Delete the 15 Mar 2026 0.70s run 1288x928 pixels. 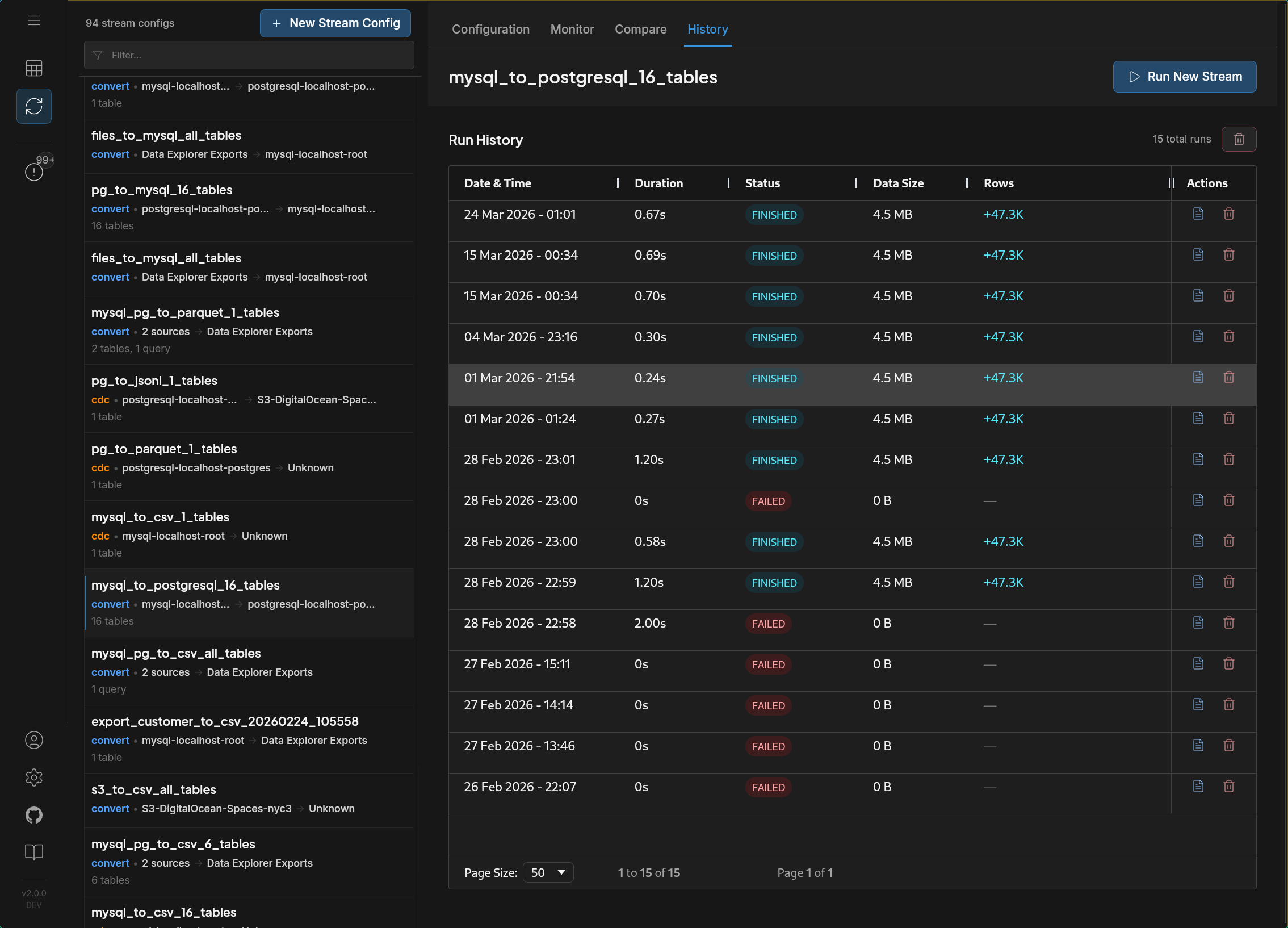coord(1228,295)
